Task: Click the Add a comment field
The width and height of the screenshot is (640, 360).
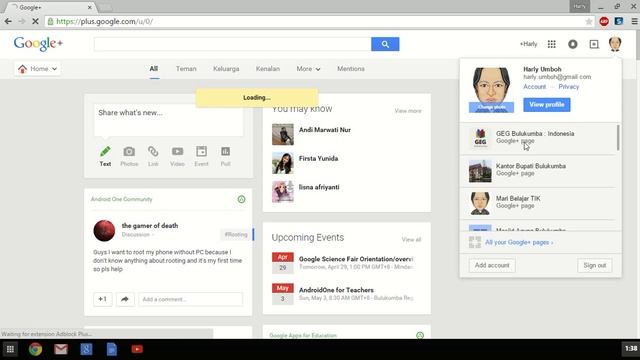Action: [190, 299]
